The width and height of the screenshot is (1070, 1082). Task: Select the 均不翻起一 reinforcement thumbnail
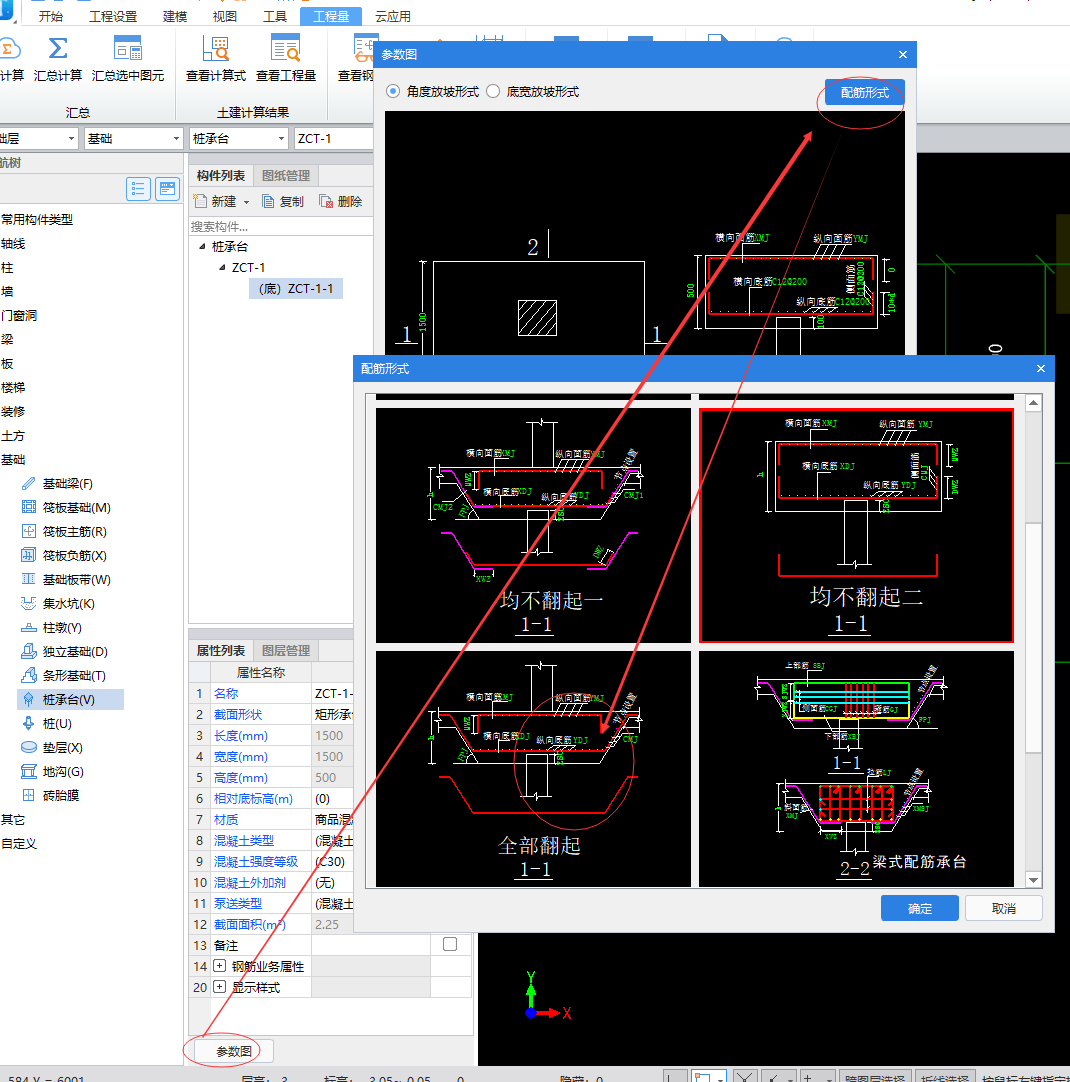point(533,525)
